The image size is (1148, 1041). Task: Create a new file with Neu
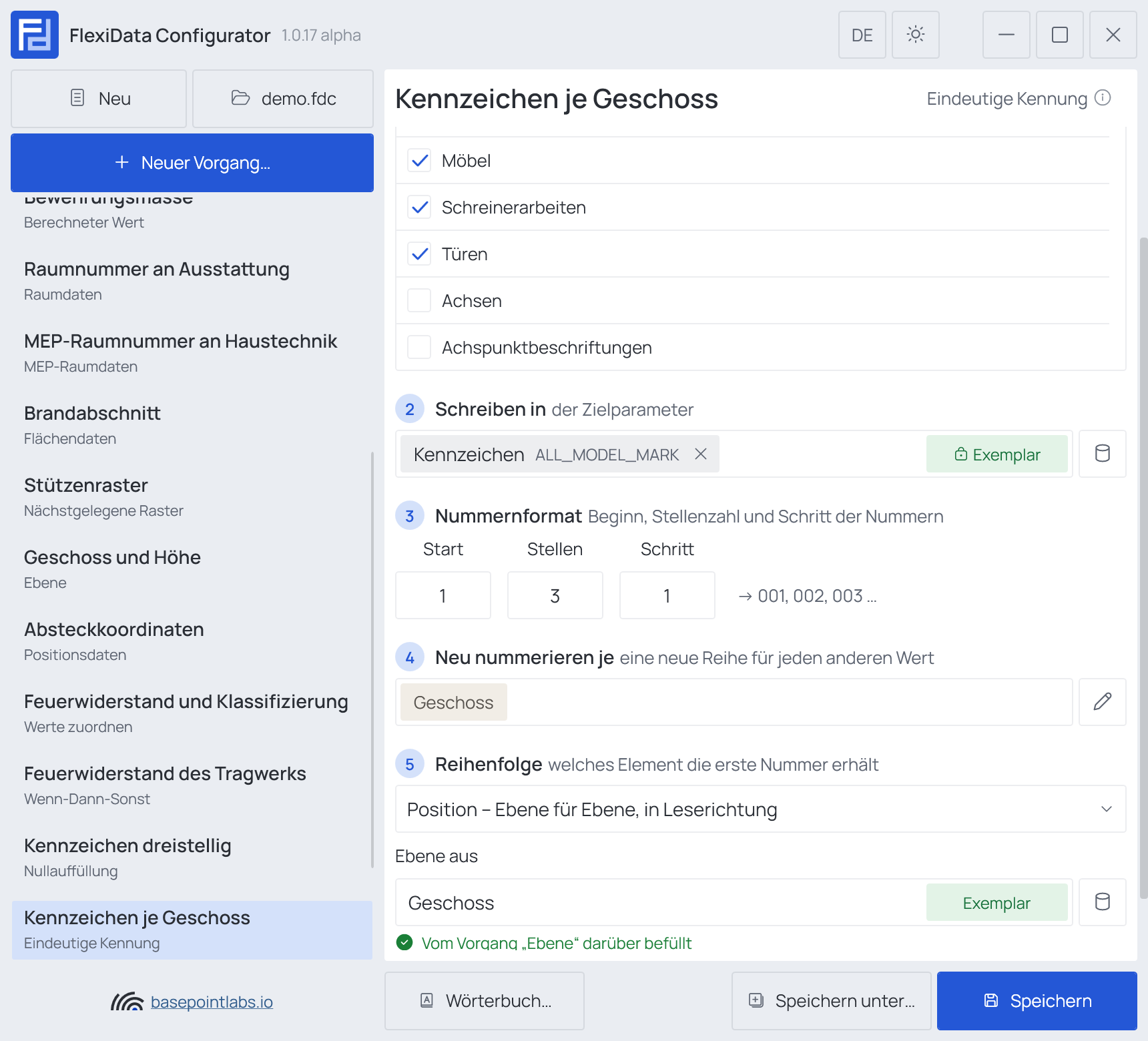click(x=99, y=99)
